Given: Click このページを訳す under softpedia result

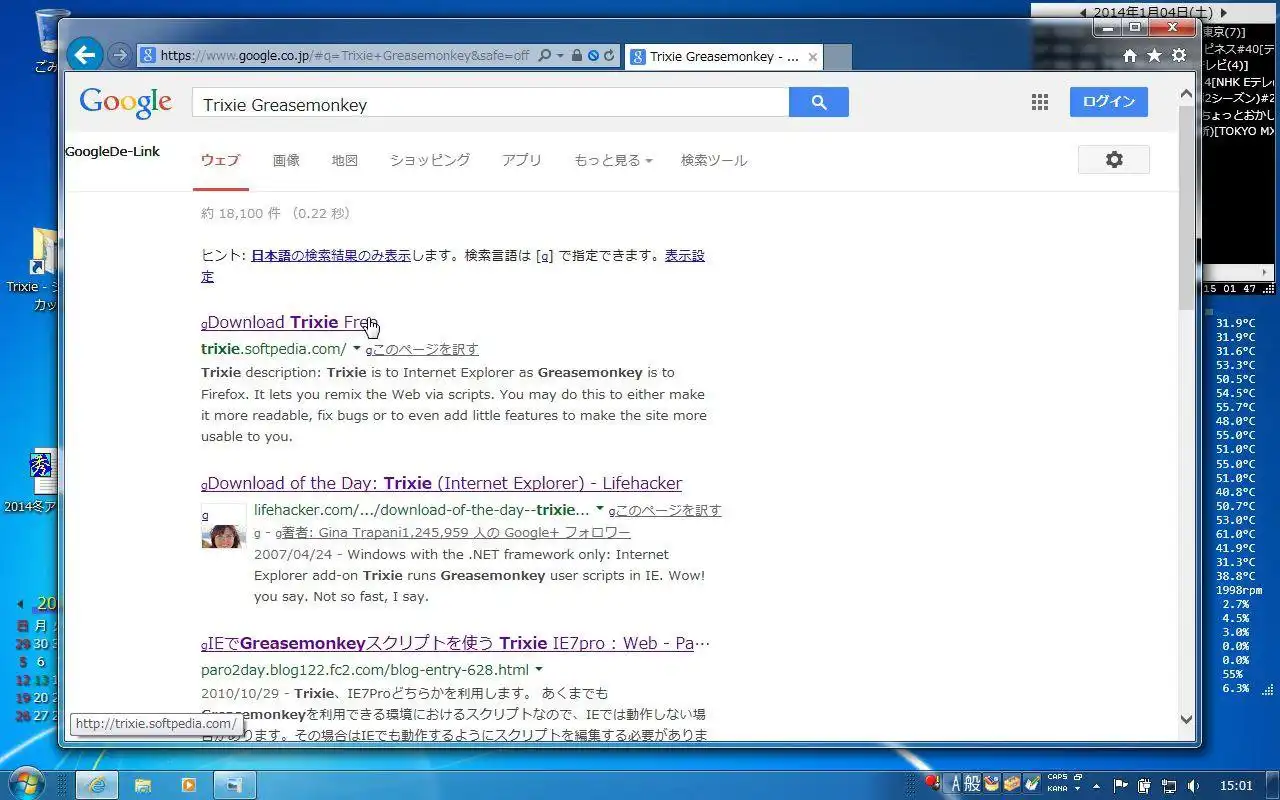Looking at the screenshot, I should pyautogui.click(x=425, y=349).
